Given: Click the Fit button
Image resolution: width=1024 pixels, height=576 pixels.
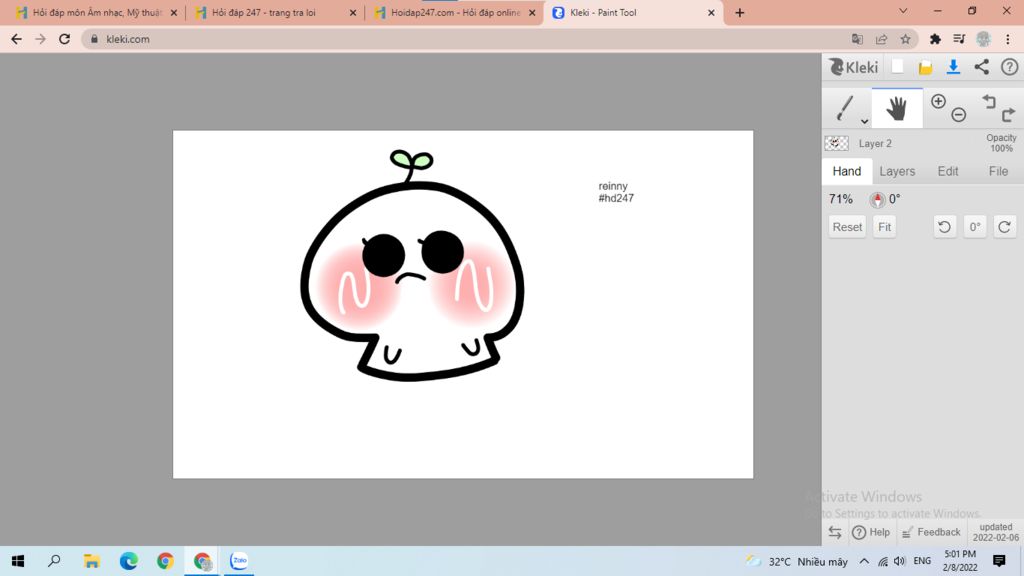Looking at the screenshot, I should point(884,227).
